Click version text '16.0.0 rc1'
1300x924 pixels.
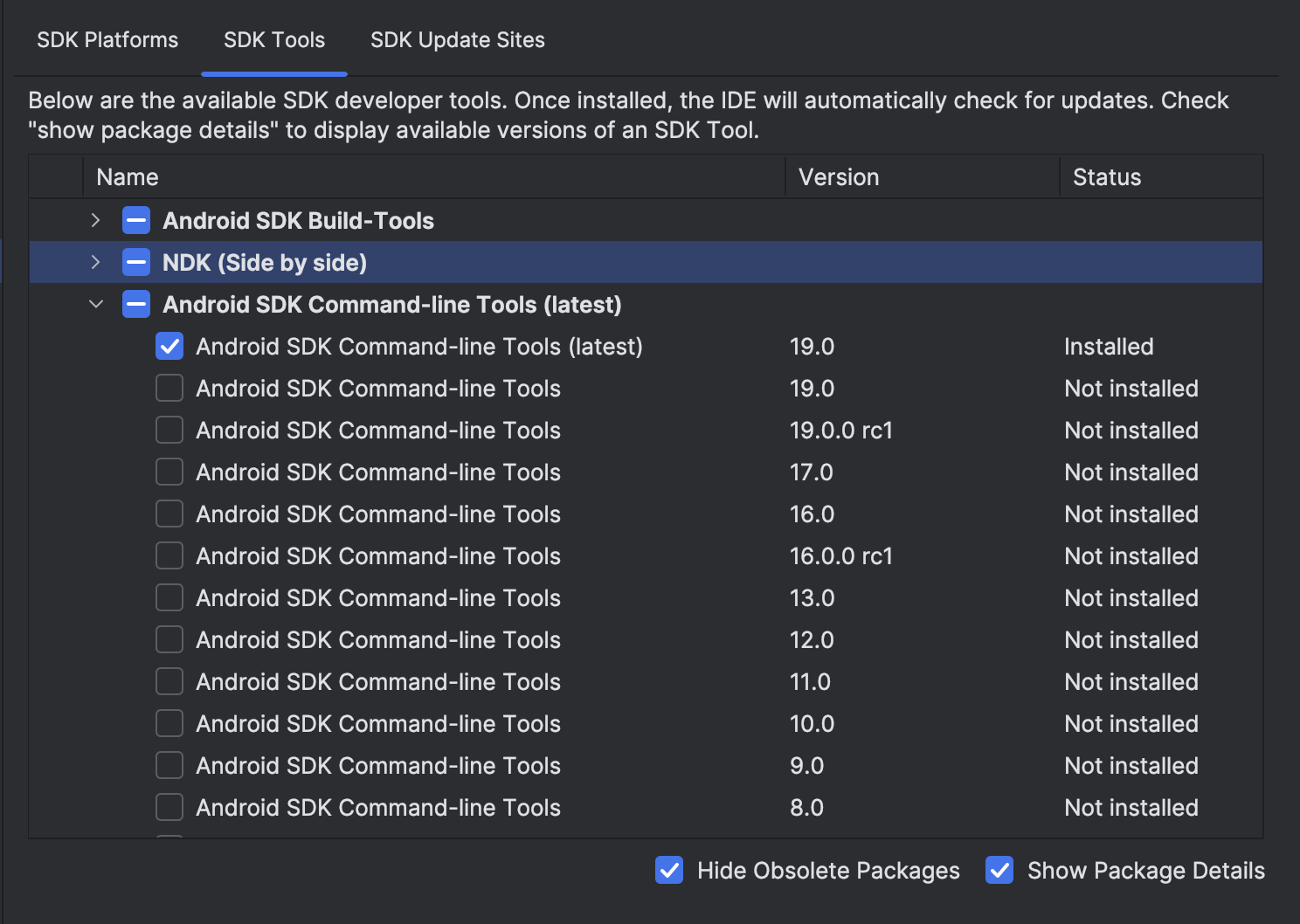click(x=841, y=556)
